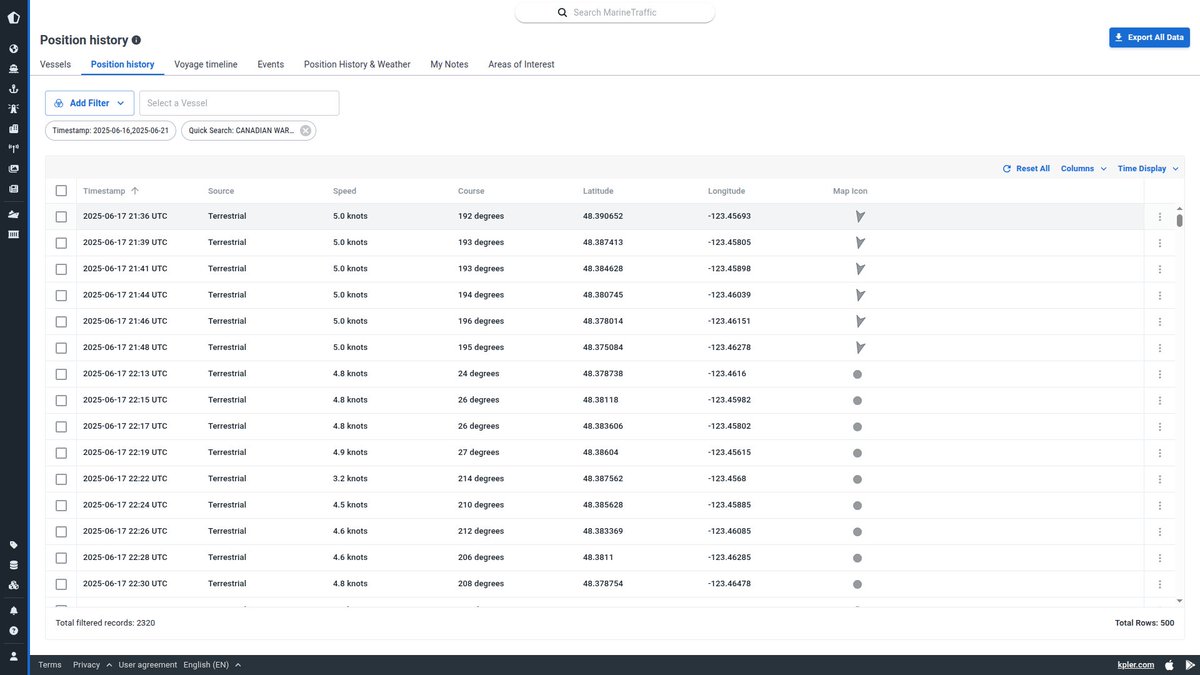Expand the English (EN) language selector

(212, 665)
